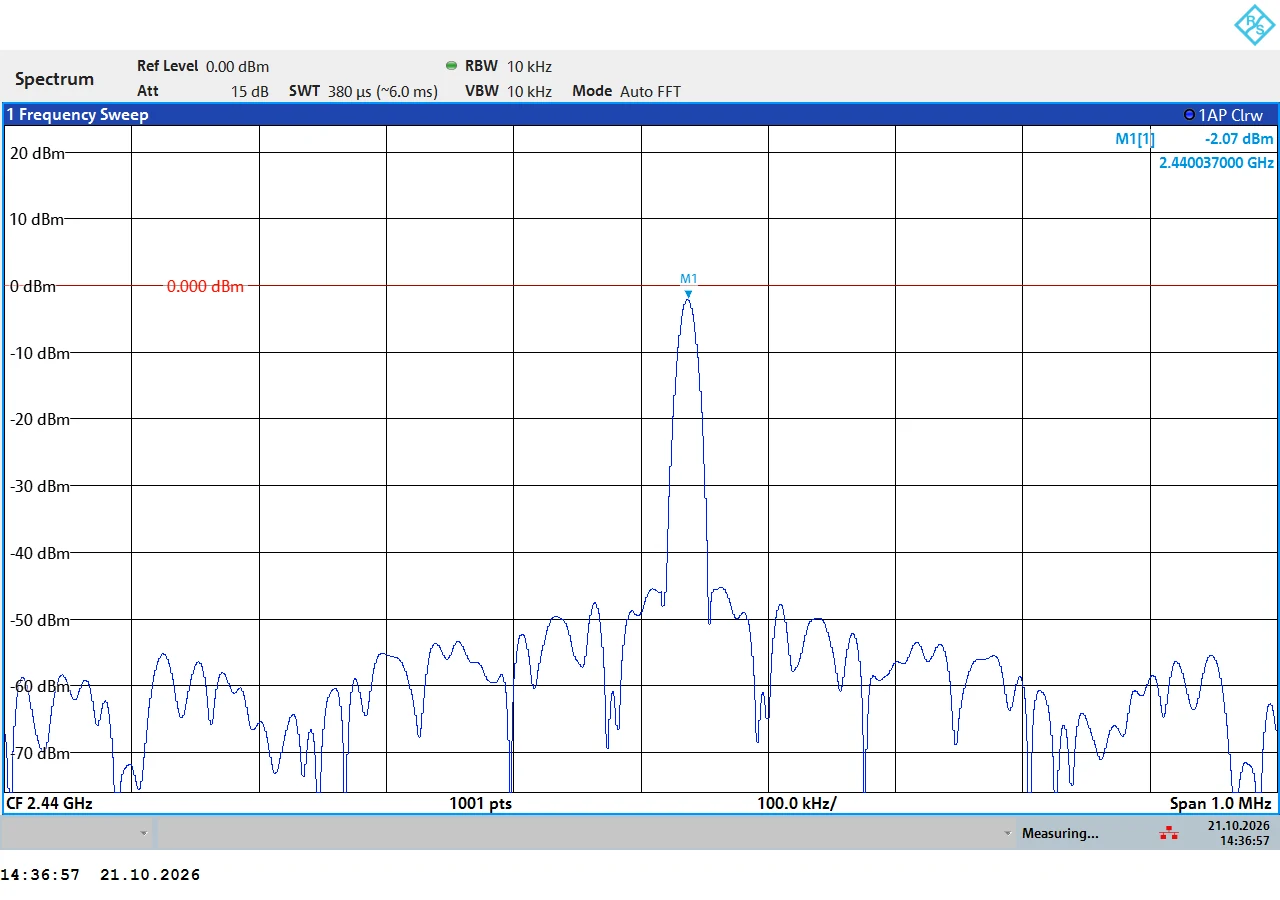Click the -20 dBm axis label
1280x900 pixels.
[39, 419]
